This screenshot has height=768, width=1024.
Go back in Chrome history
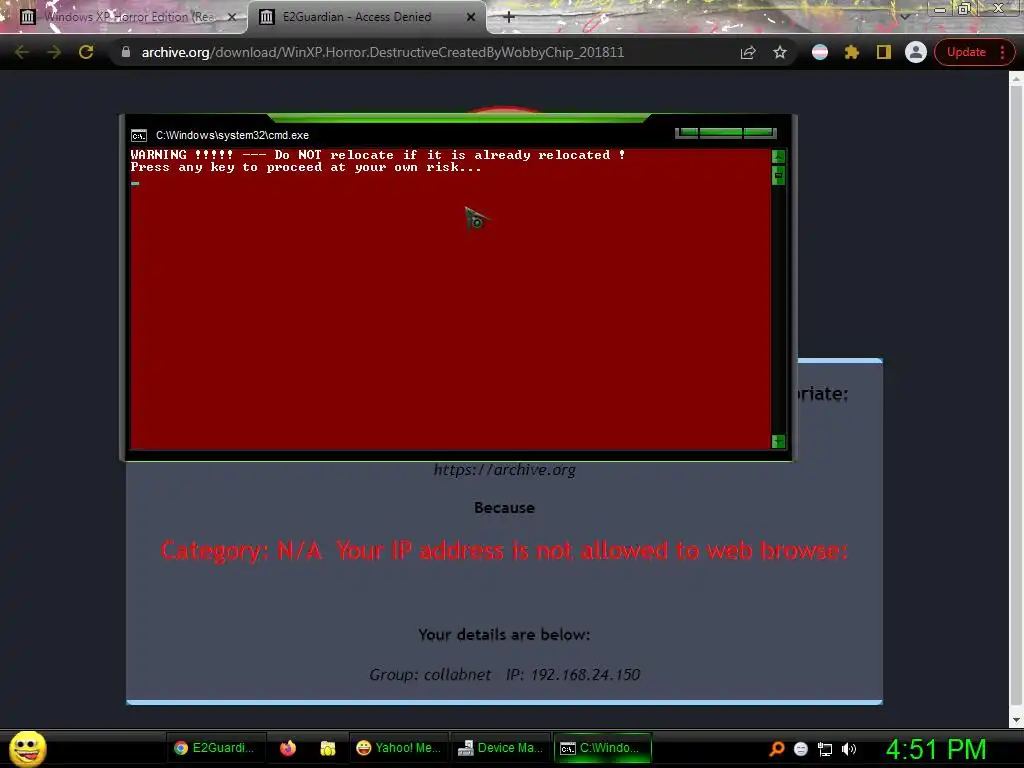(x=22, y=52)
